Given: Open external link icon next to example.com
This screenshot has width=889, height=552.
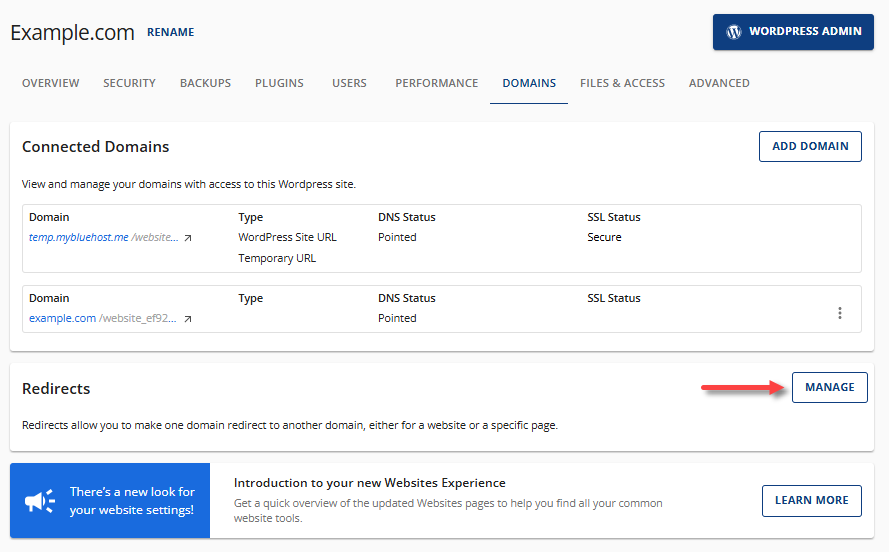Looking at the screenshot, I should 188,319.
